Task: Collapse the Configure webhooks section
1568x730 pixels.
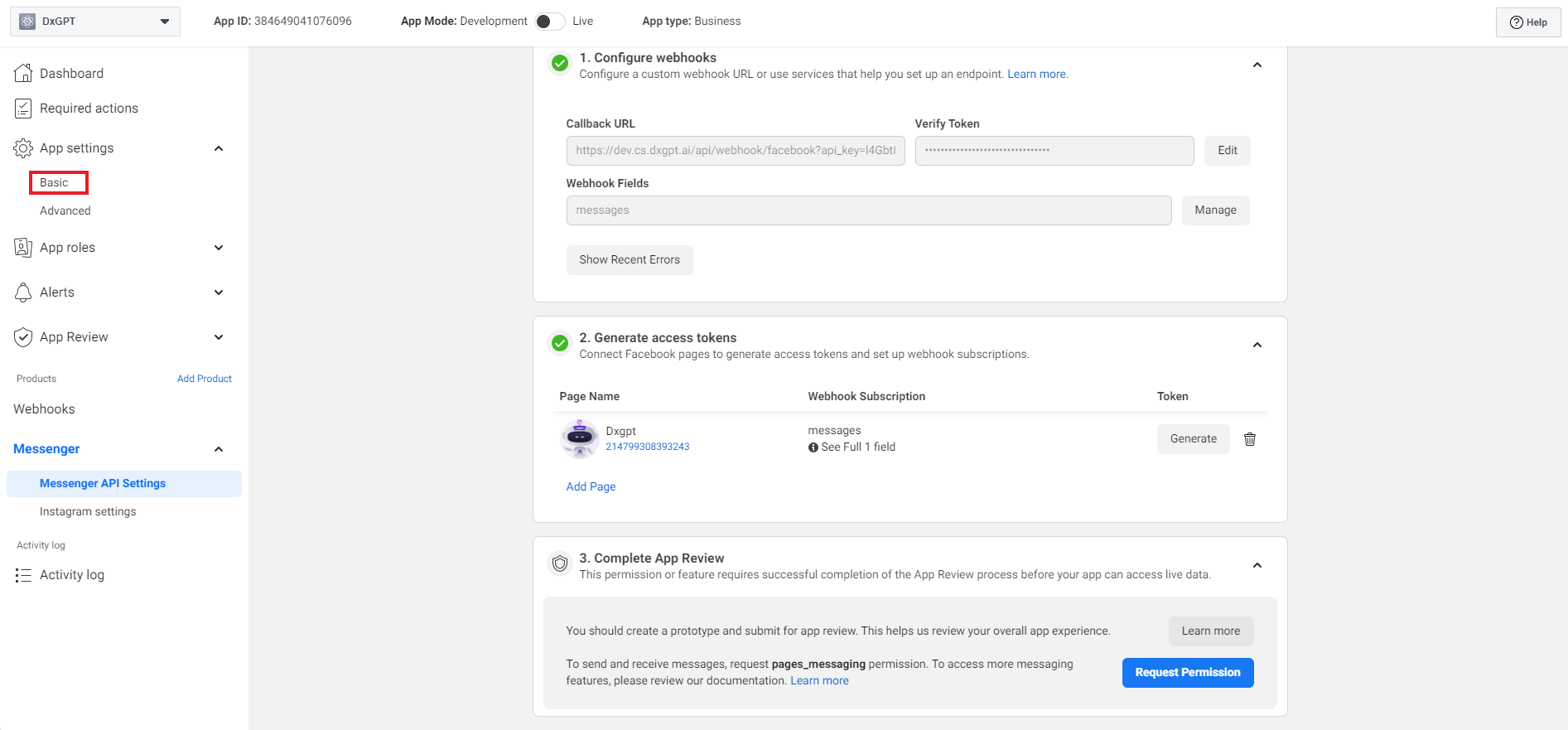Action: coord(1257,65)
